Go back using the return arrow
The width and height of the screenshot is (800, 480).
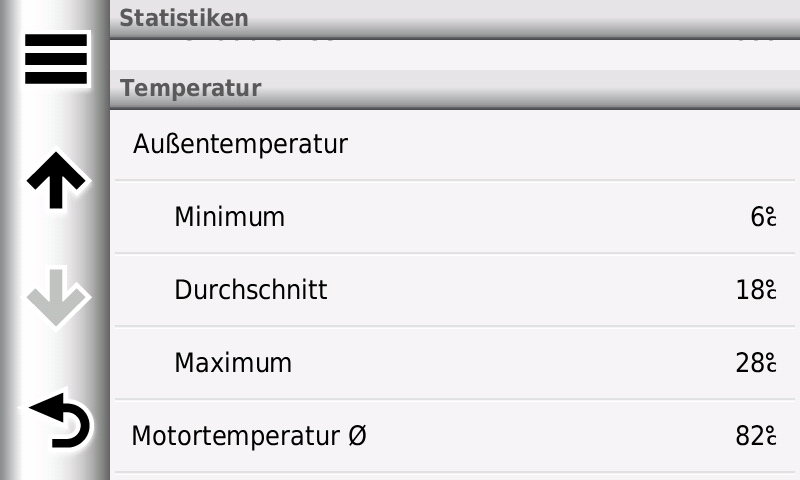point(58,420)
